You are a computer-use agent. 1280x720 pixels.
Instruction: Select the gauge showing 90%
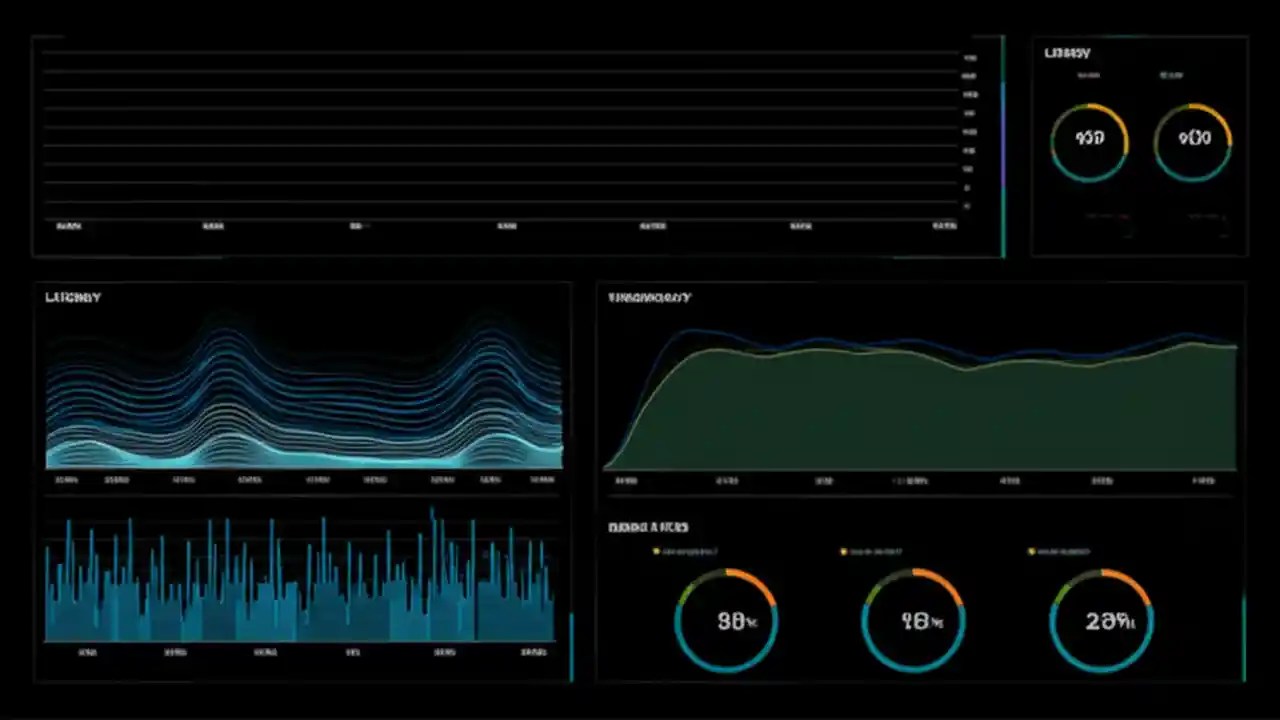click(726, 620)
